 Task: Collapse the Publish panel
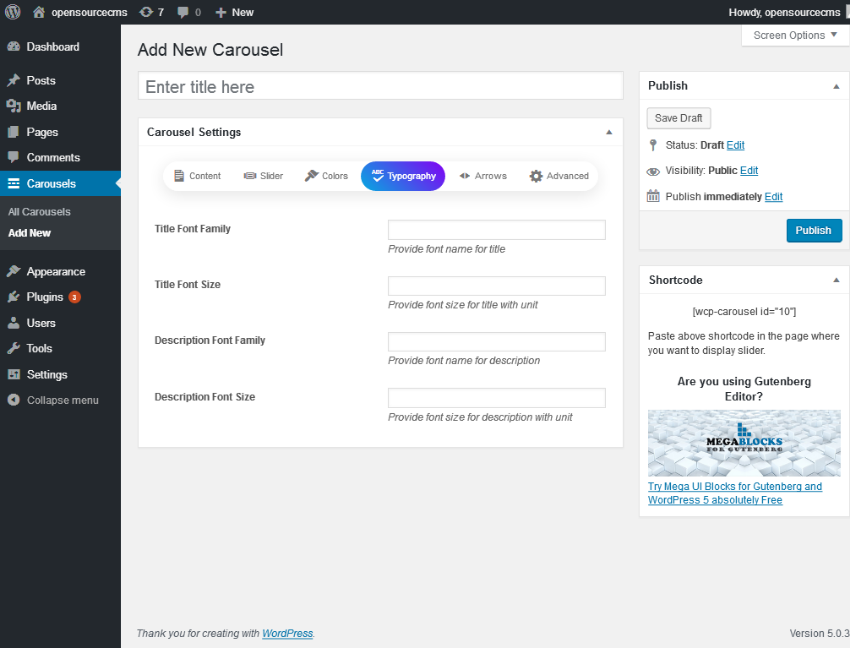click(x=836, y=86)
